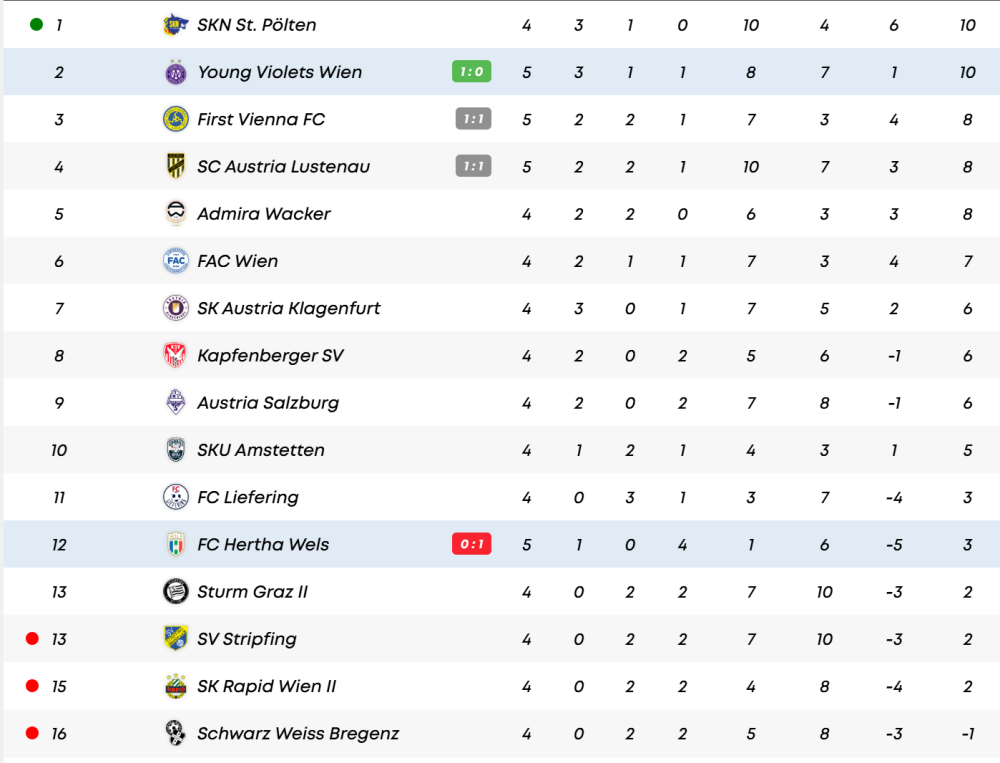
Task: Open the SK Austria Klagenfurt team page
Action: (x=288, y=308)
